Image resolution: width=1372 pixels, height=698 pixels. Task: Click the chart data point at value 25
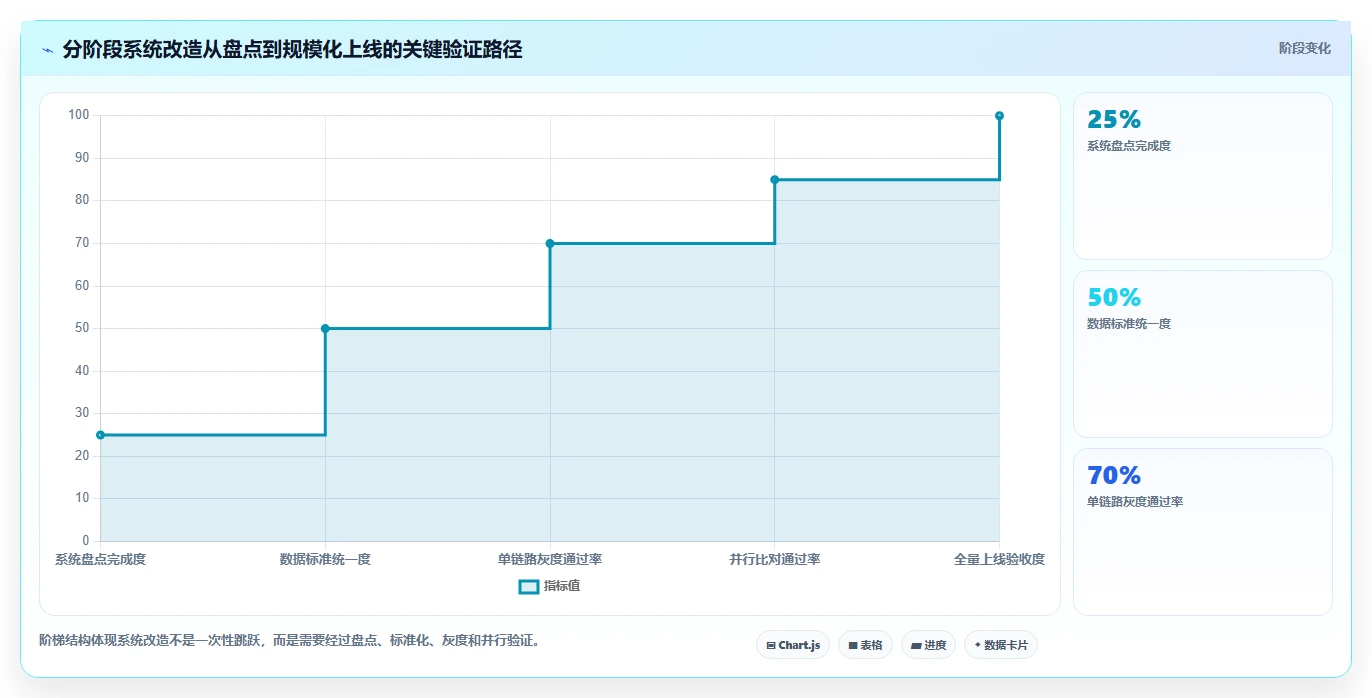100,435
